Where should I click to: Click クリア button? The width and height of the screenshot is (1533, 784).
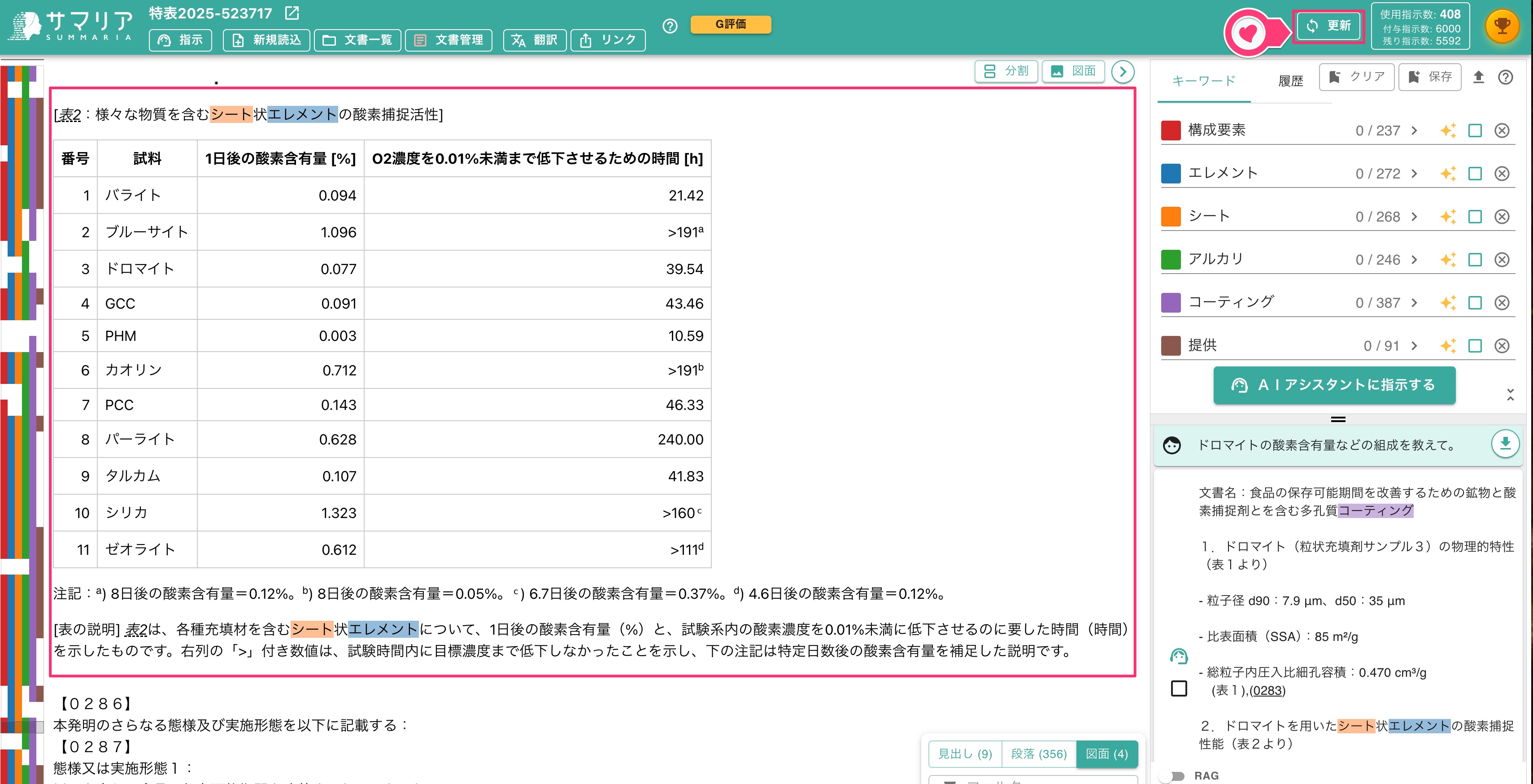point(1356,77)
